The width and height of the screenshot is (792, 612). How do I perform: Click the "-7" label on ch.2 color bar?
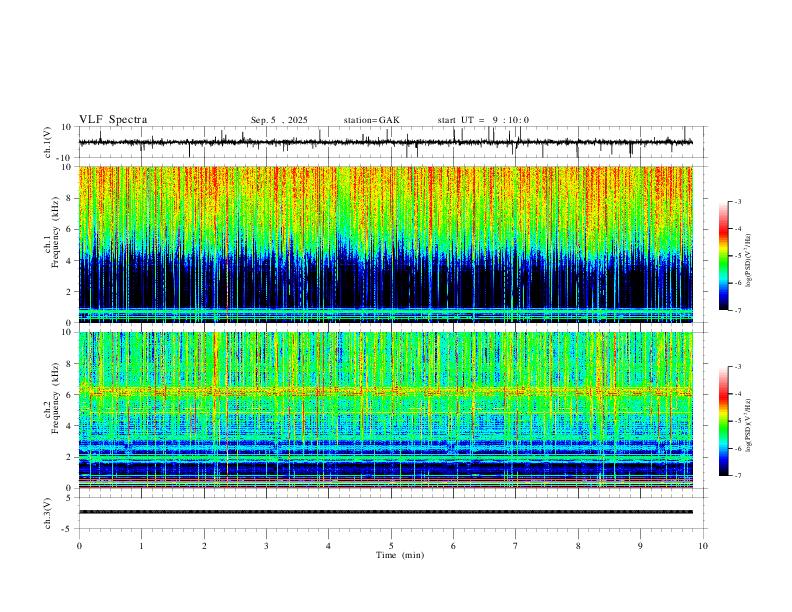click(x=738, y=476)
